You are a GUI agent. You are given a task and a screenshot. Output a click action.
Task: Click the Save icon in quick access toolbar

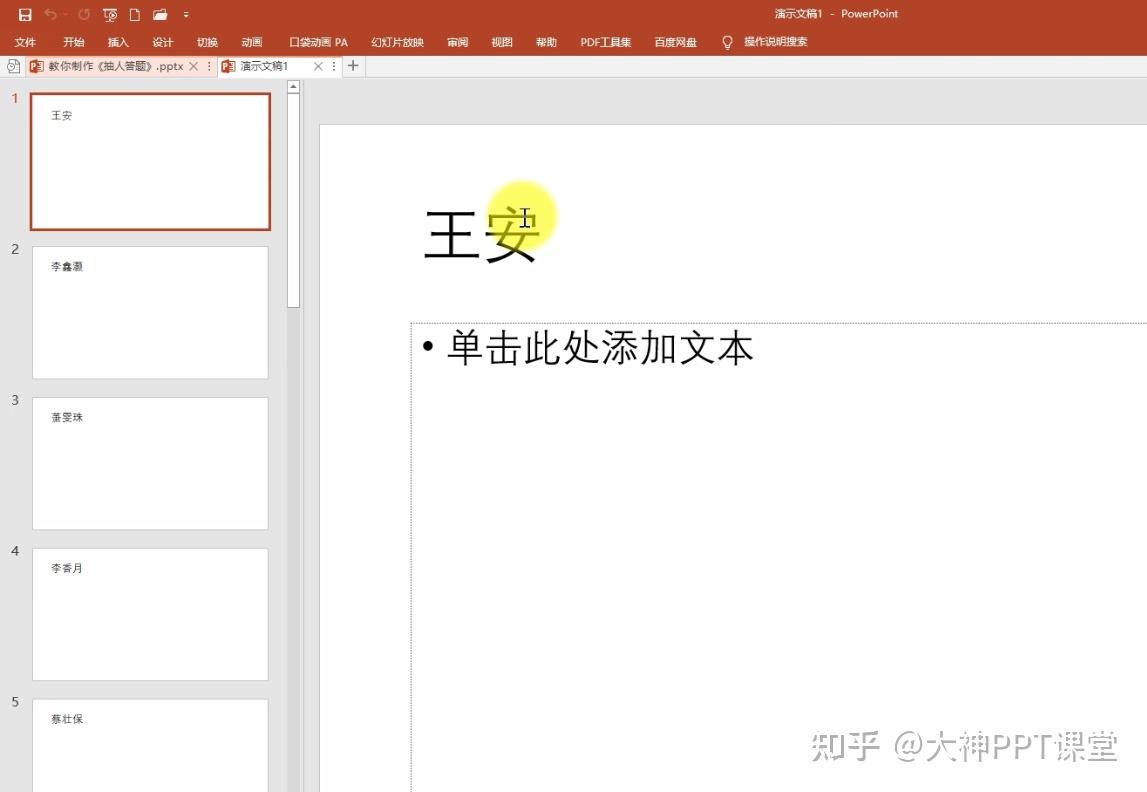(25, 15)
